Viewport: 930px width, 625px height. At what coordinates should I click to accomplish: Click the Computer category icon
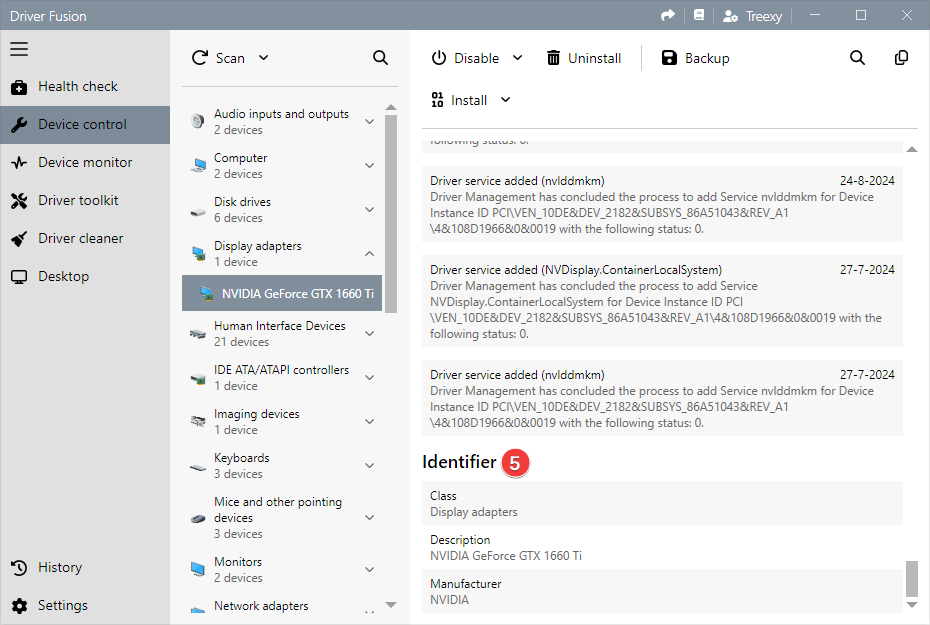198,165
